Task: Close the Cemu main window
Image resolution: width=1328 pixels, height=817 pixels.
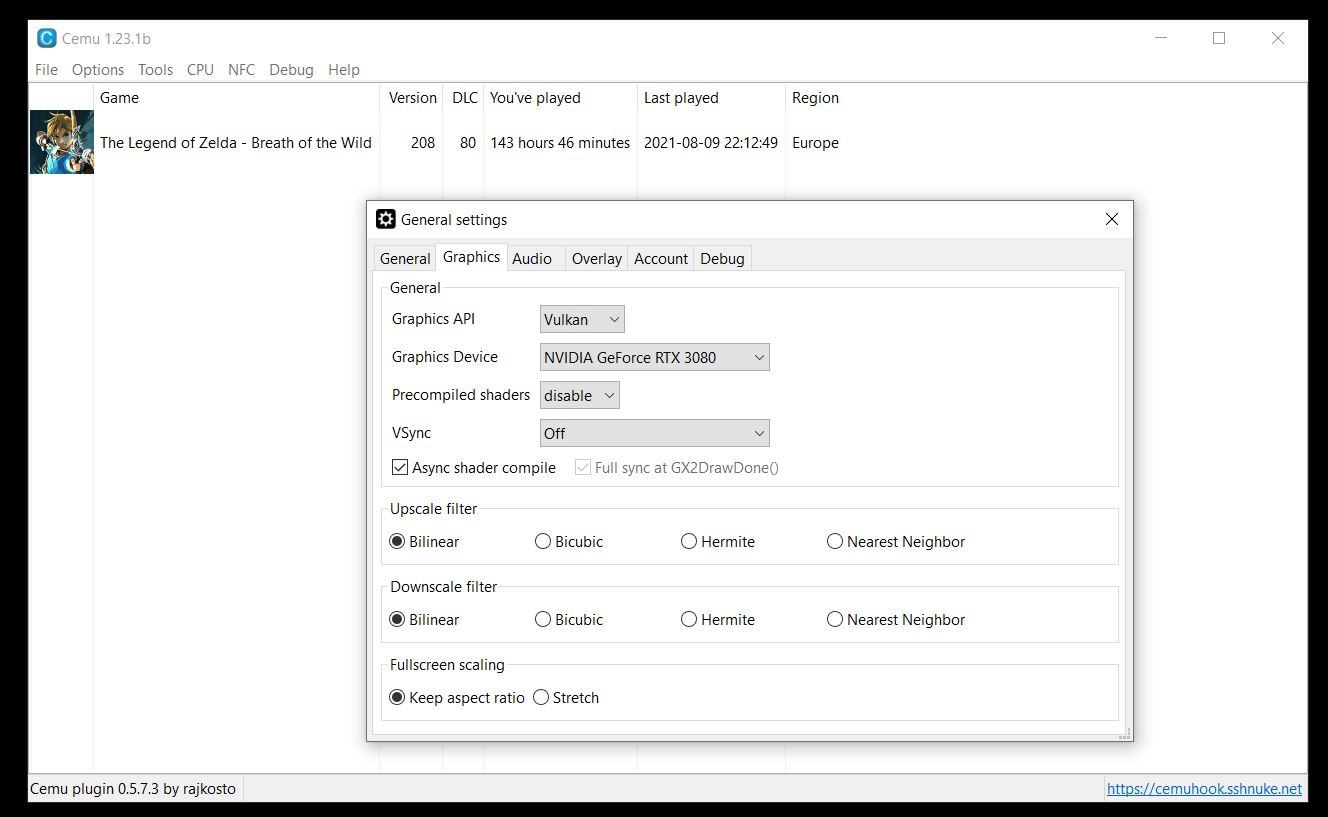Action: [1277, 38]
